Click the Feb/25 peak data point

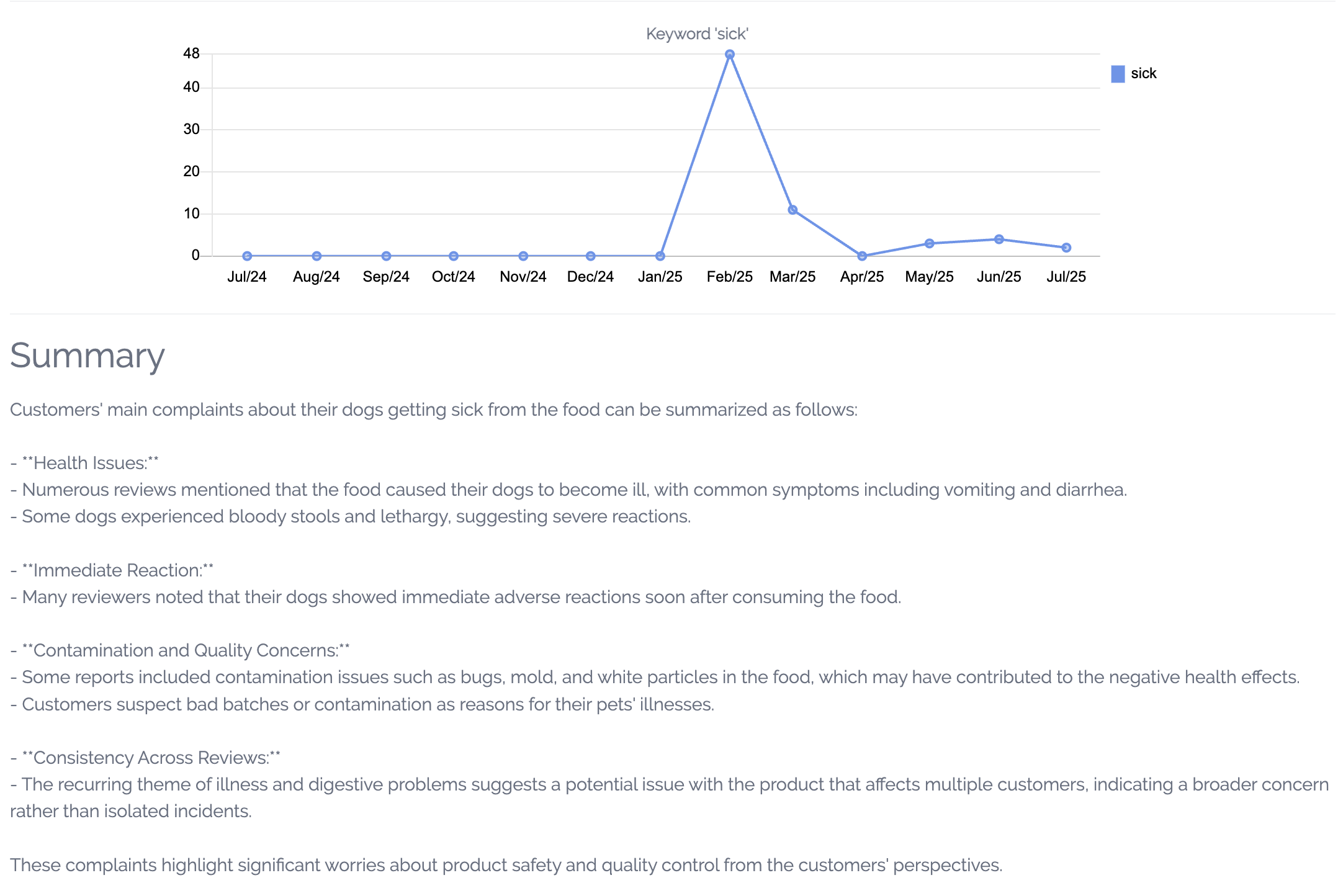(730, 55)
